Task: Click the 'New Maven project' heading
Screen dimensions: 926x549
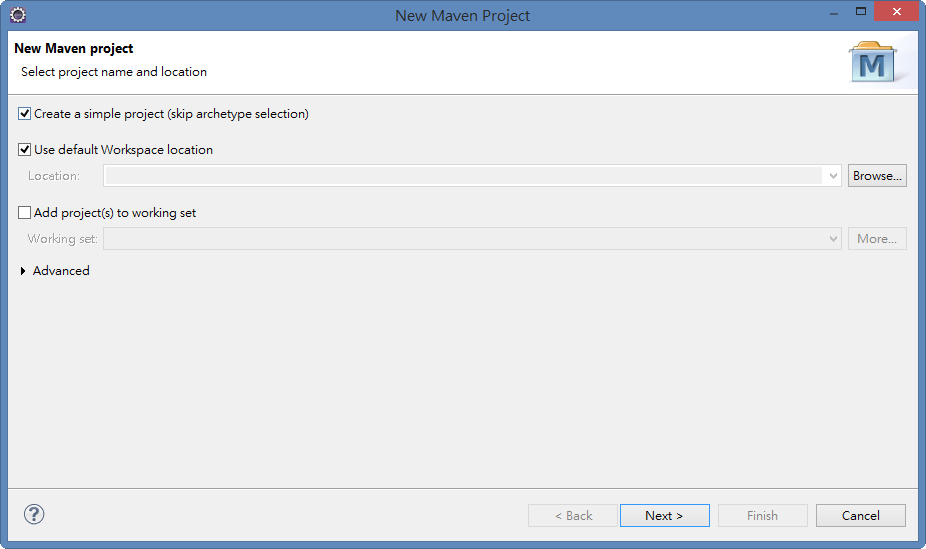Action: point(74,48)
